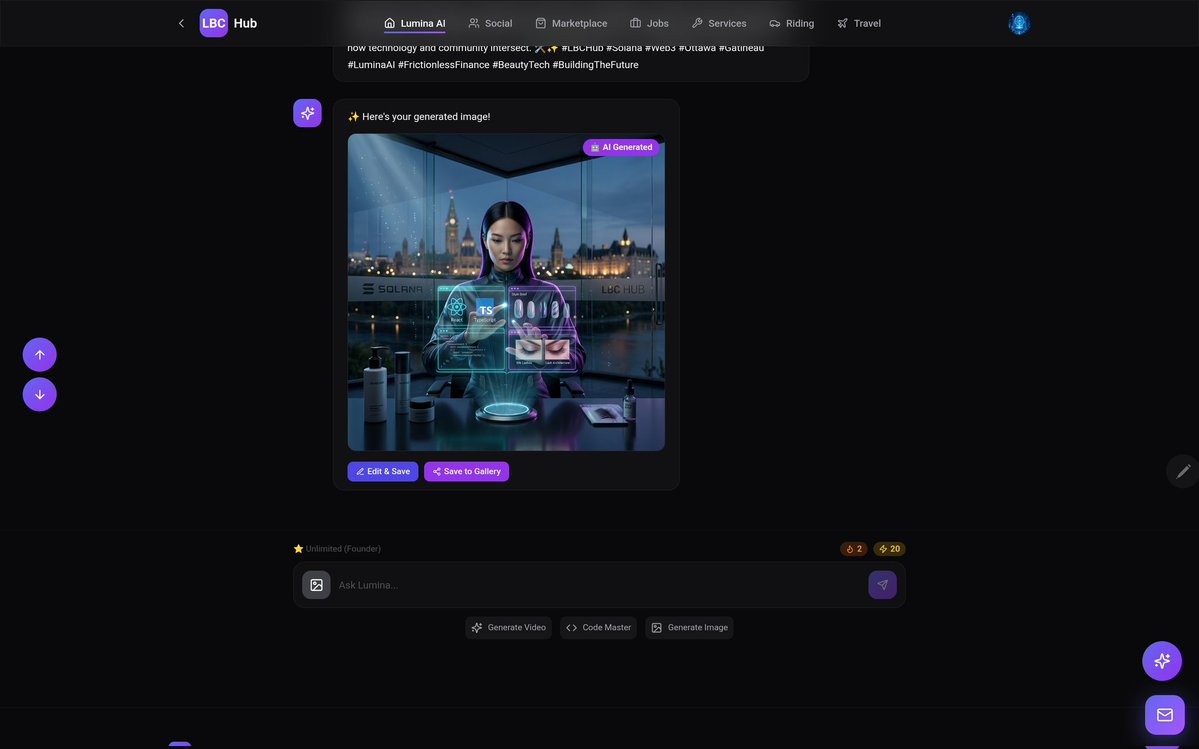Open the Marketplace tab
The width and height of the screenshot is (1199, 749).
point(571,23)
